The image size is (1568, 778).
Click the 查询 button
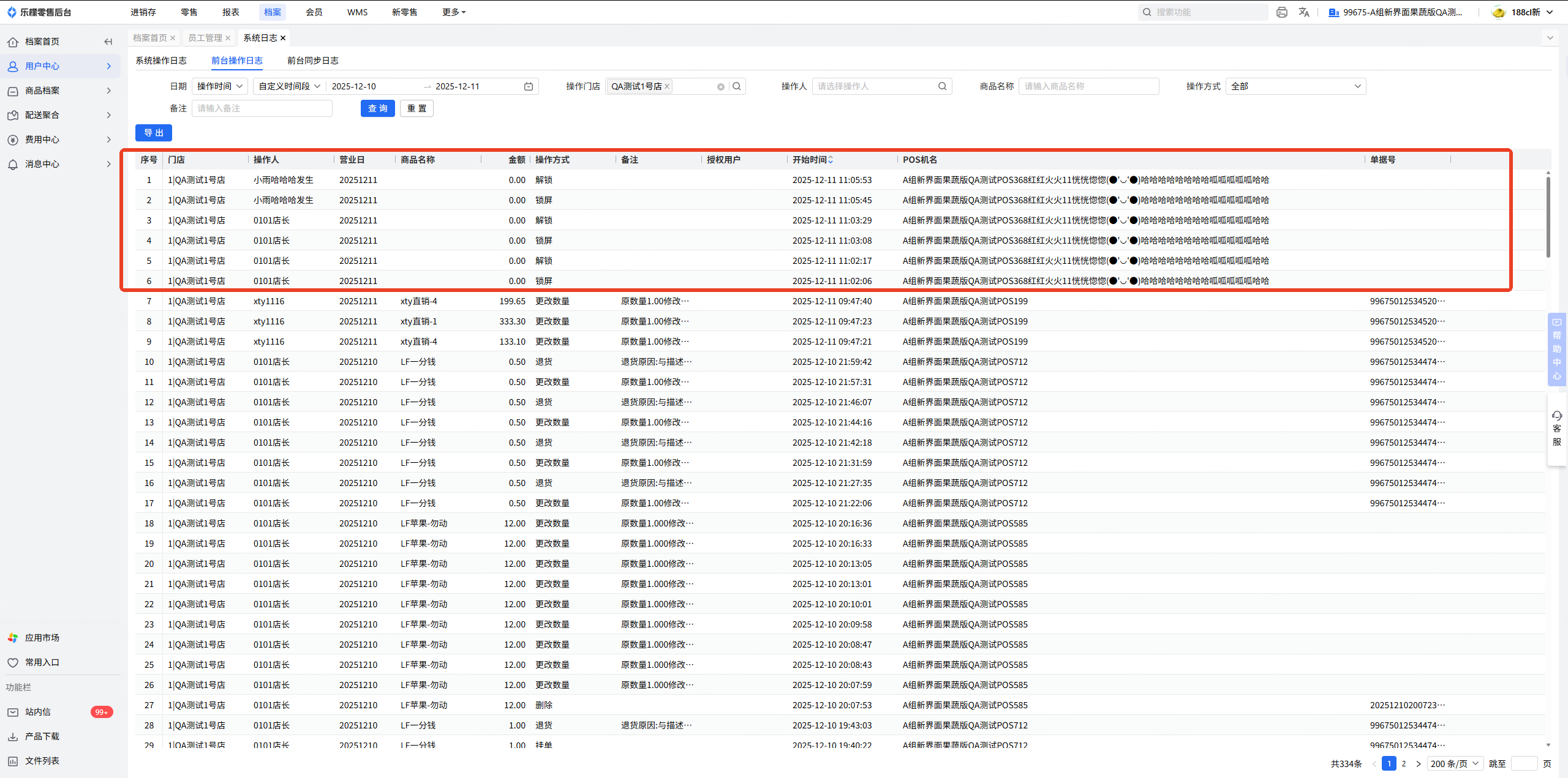coord(377,108)
